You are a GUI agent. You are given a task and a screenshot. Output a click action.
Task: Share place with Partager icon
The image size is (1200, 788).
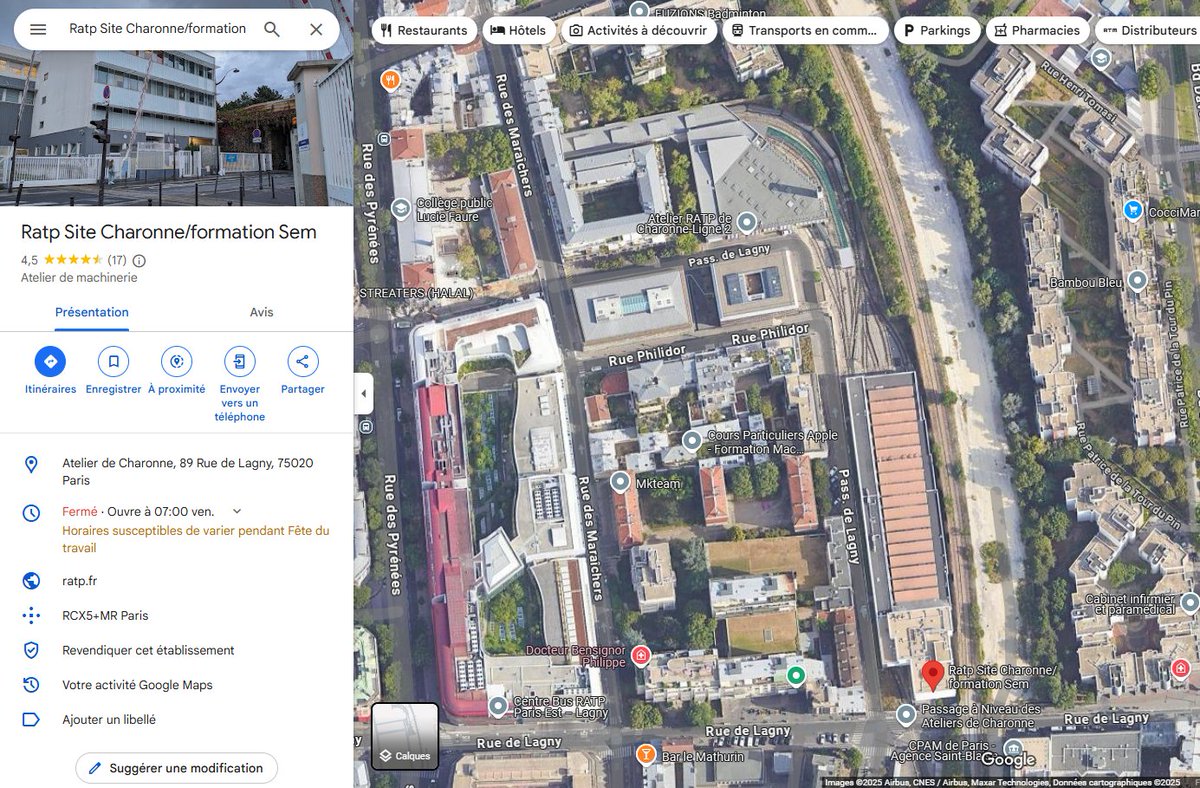pos(303,362)
